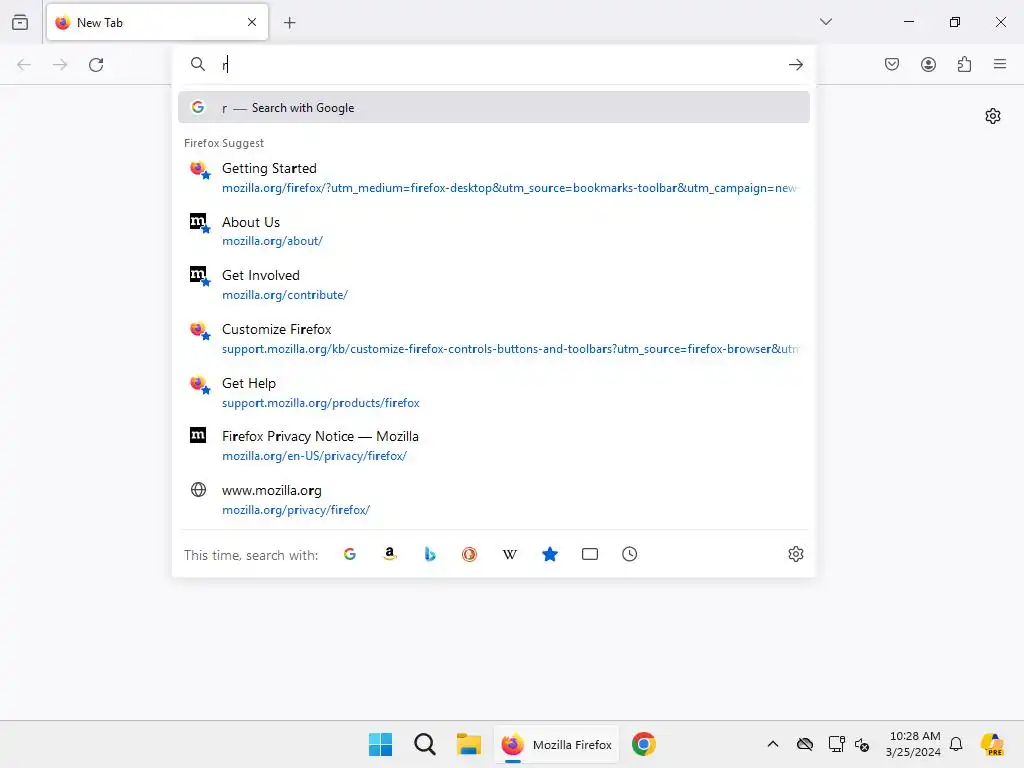Open Windows Start menu

click(x=380, y=744)
